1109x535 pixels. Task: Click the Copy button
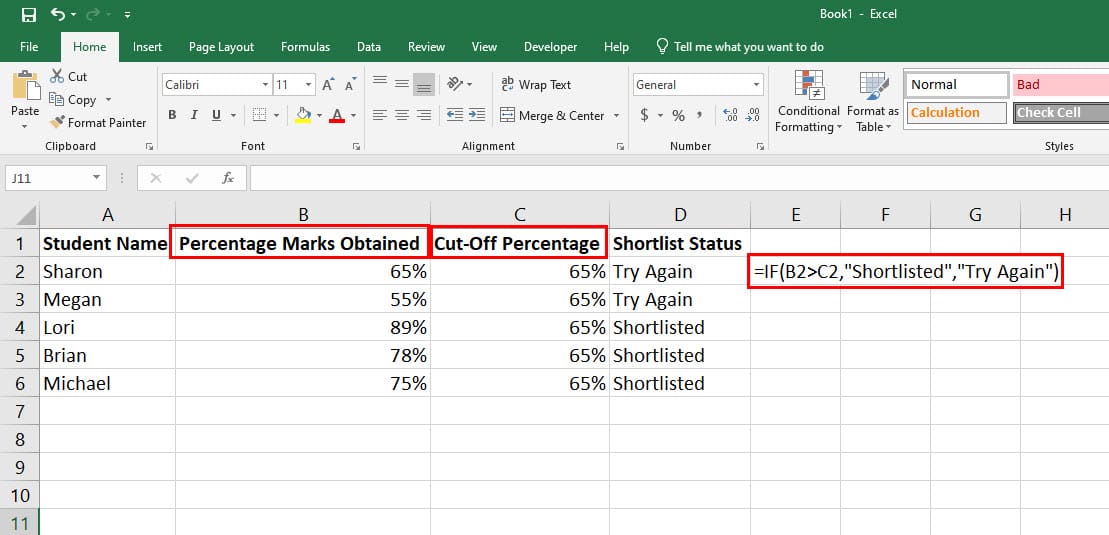click(74, 100)
